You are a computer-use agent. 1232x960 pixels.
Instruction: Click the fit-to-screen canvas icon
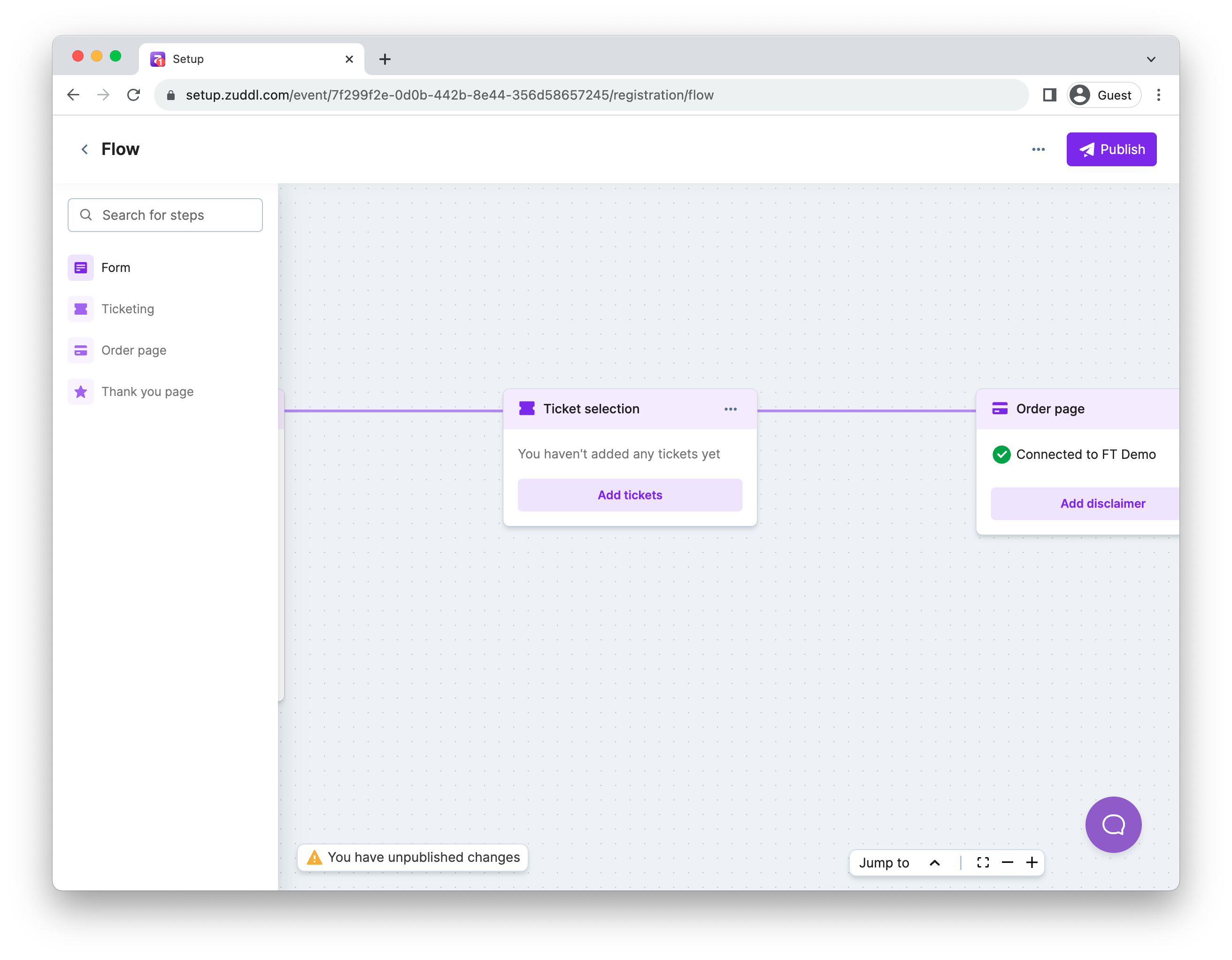click(x=983, y=862)
